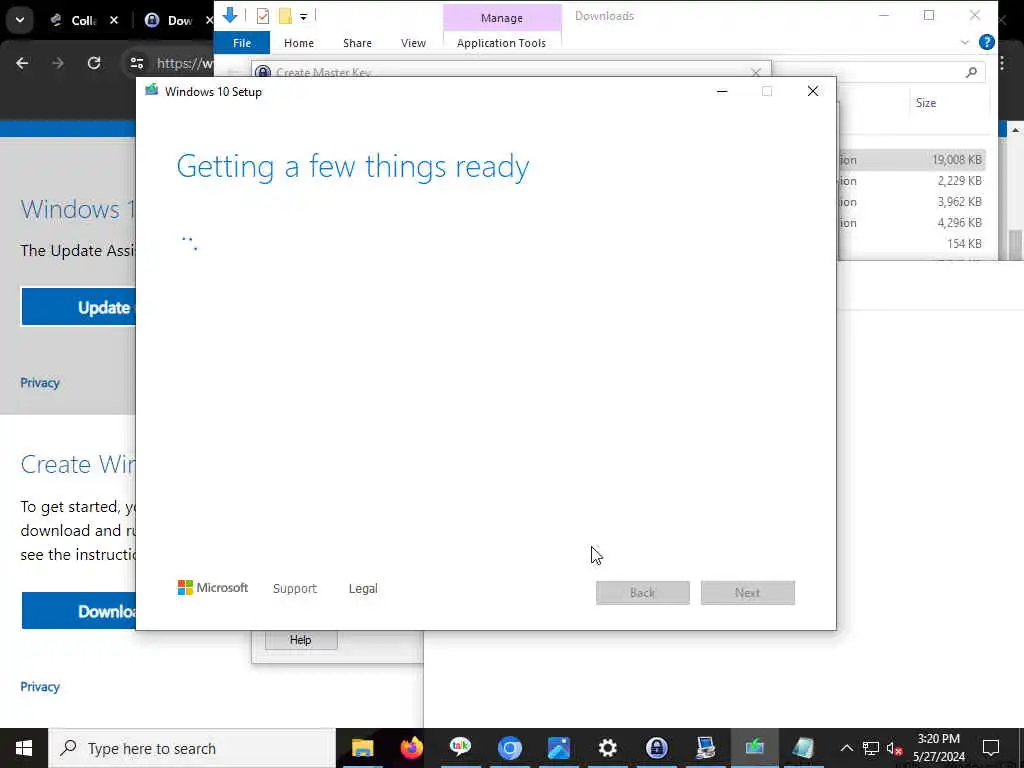1024x768 pixels.
Task: Close the Create Master Key dialog
Action: 756,72
